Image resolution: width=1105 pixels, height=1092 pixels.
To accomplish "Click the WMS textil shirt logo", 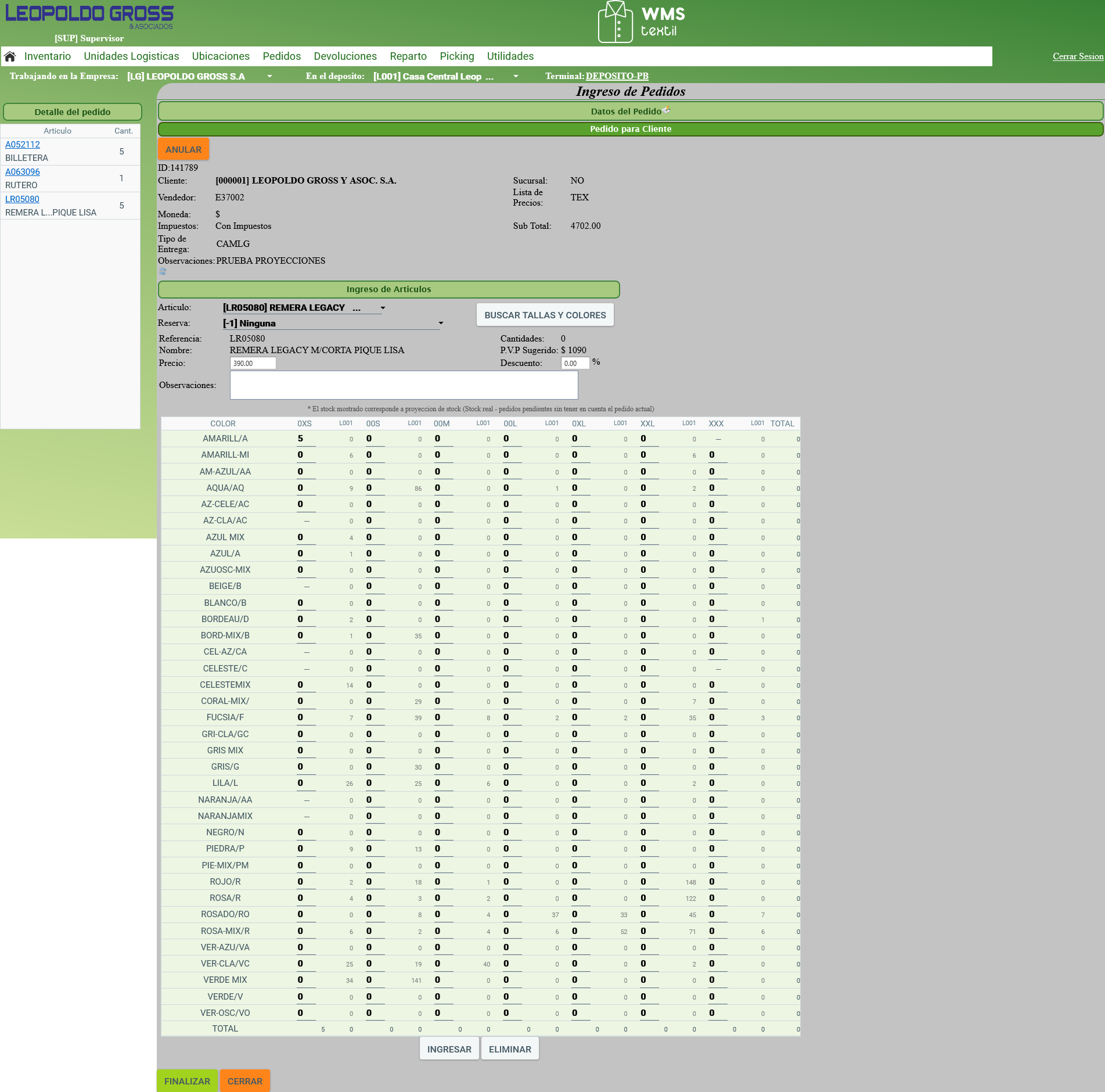I will pos(615,22).
